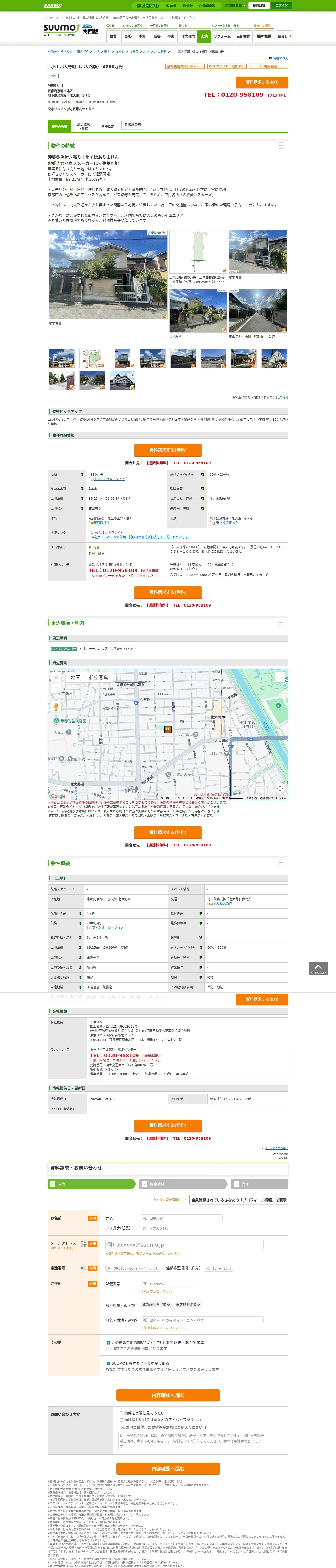The height and width of the screenshot is (1568, 336).
Task: Open 検索条件 in the top header
Action: click(x=207, y=5)
